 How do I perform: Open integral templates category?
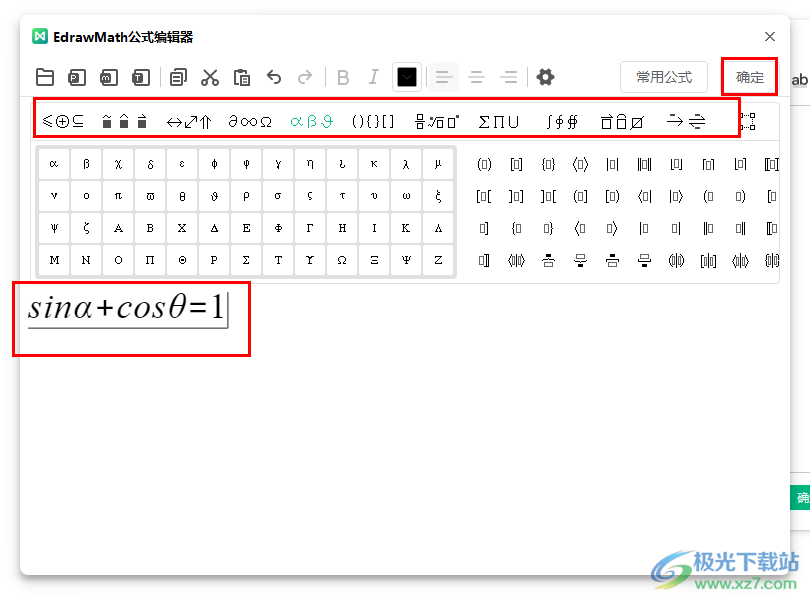pyautogui.click(x=562, y=121)
